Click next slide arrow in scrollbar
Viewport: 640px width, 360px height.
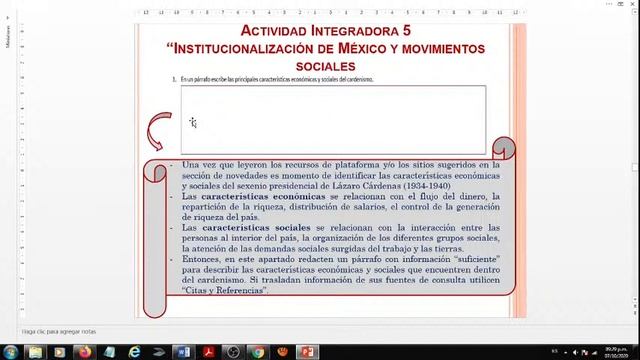point(635,313)
